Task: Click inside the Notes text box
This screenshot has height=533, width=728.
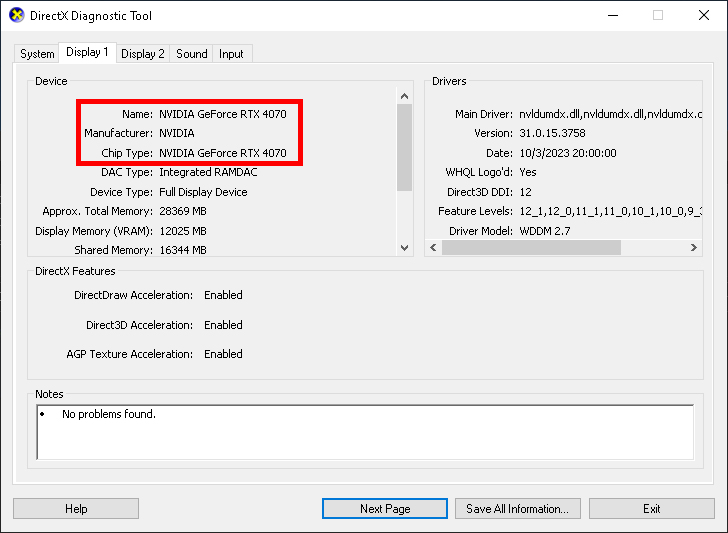Action: (365, 432)
